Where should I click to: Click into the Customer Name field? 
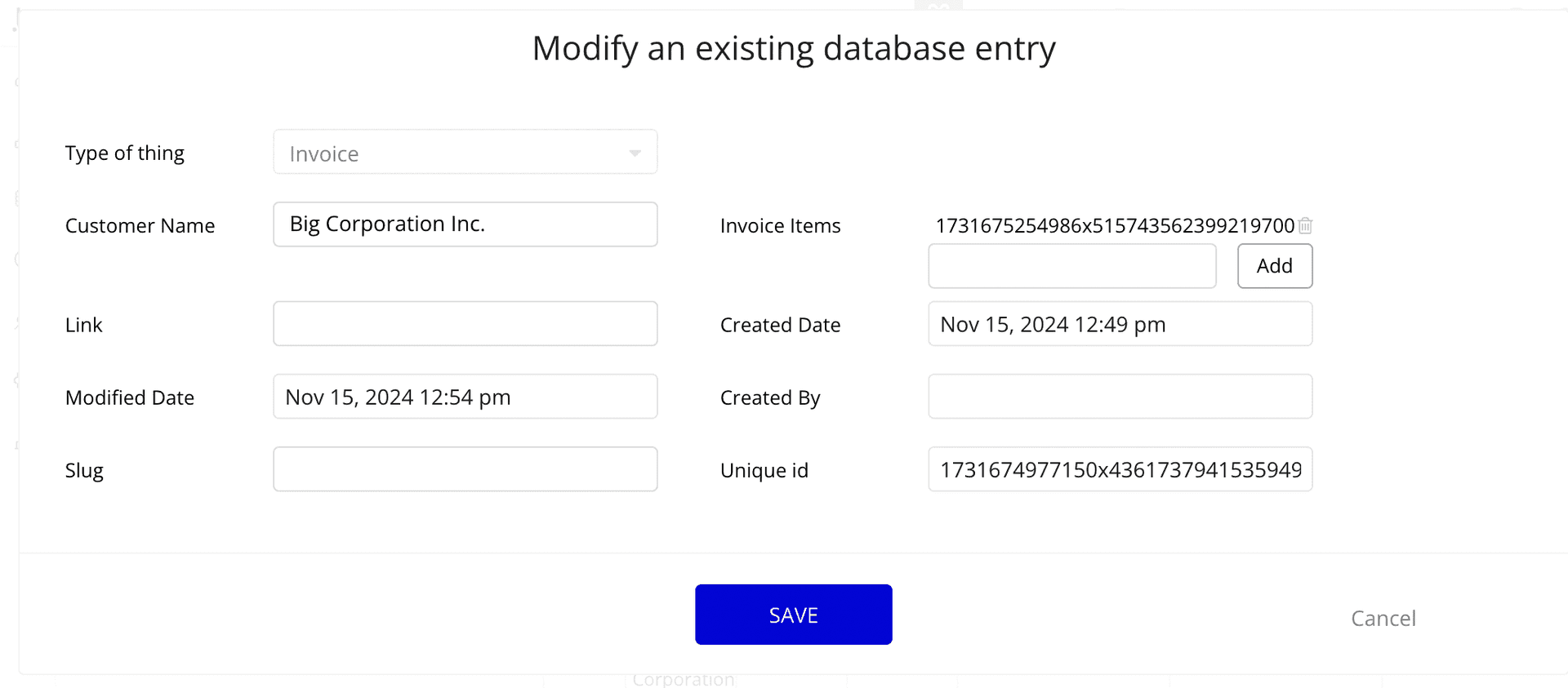click(x=465, y=224)
